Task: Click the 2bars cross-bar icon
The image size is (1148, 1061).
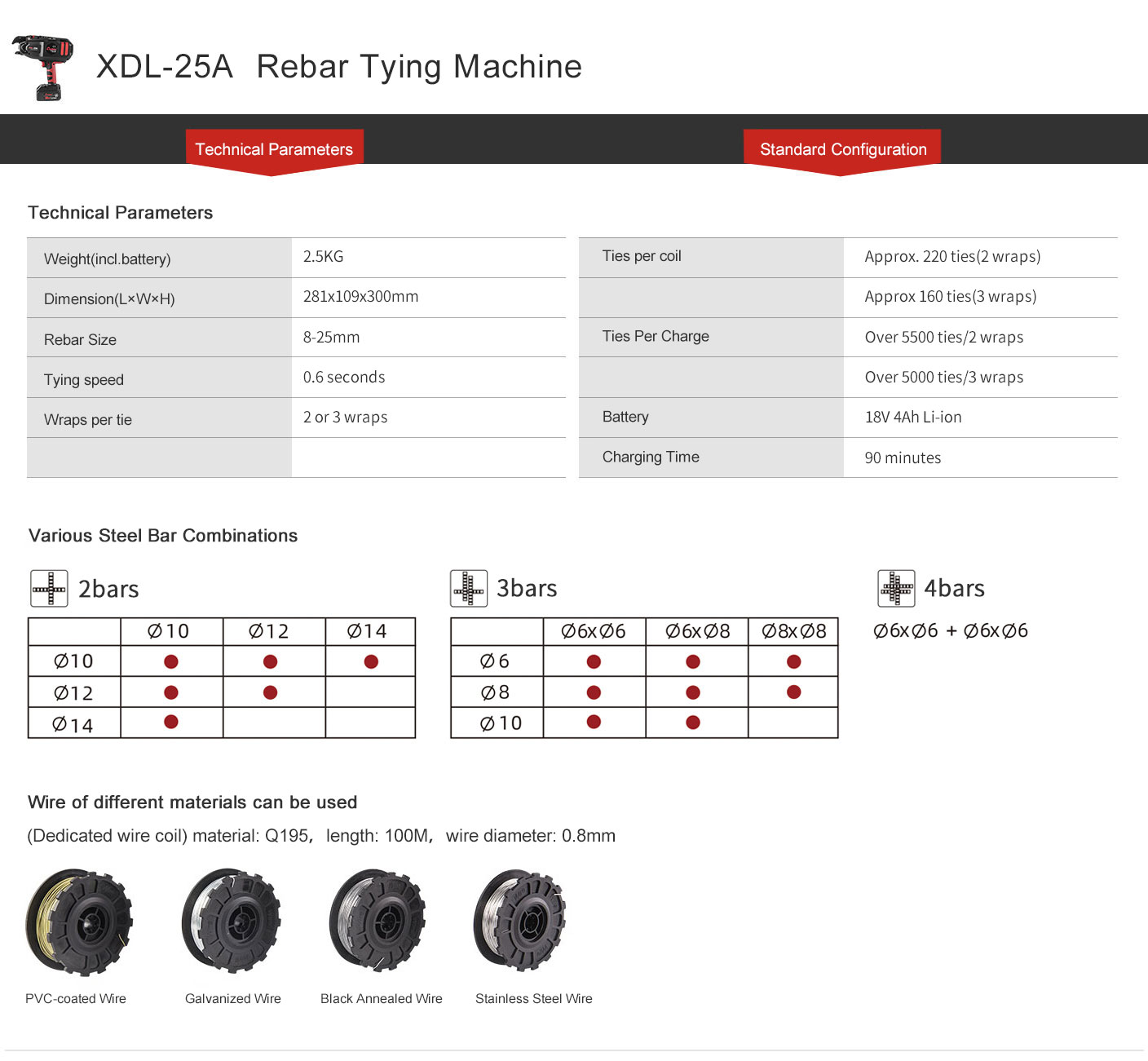Action: click(x=49, y=589)
